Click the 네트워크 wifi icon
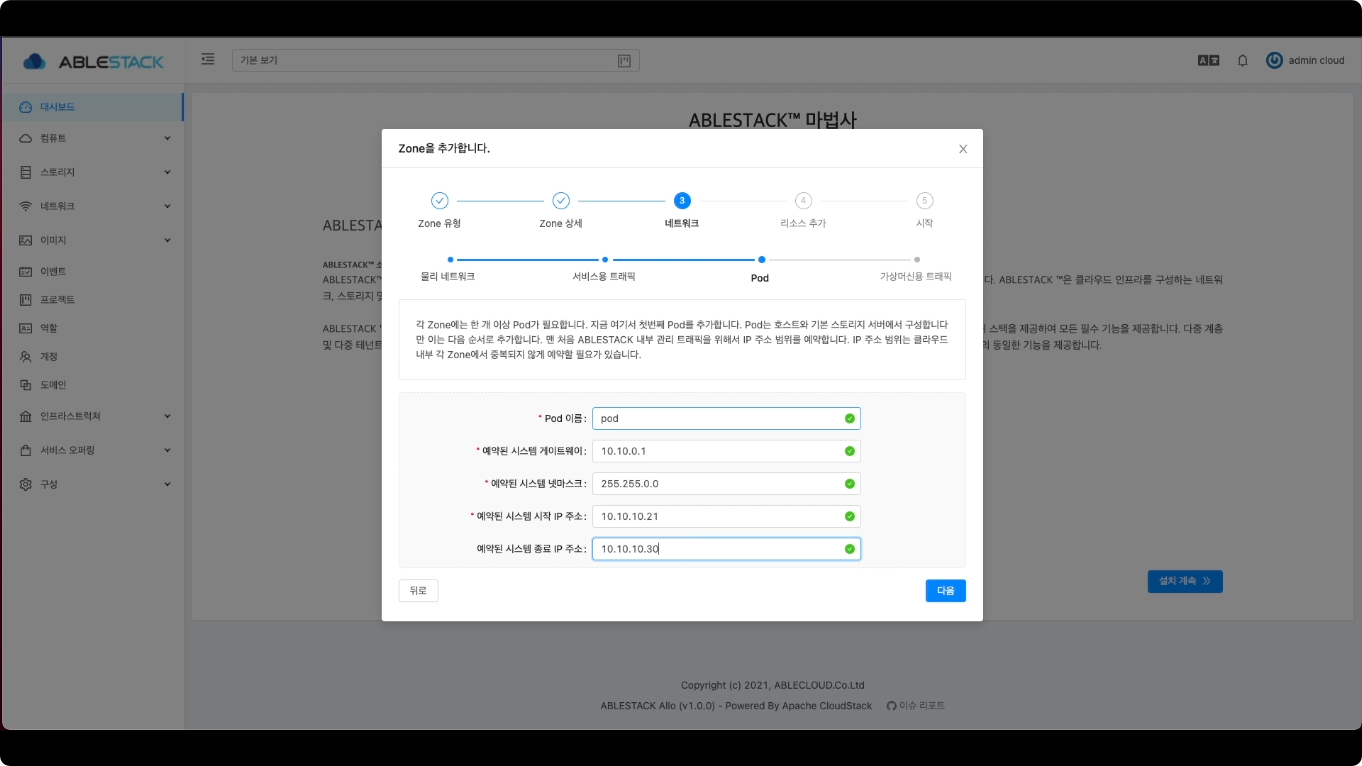 click(26, 206)
